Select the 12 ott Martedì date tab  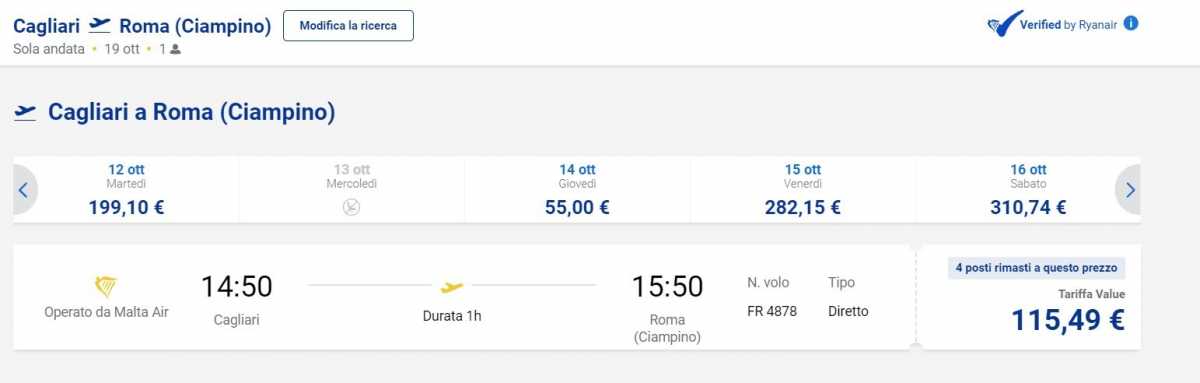tap(126, 189)
